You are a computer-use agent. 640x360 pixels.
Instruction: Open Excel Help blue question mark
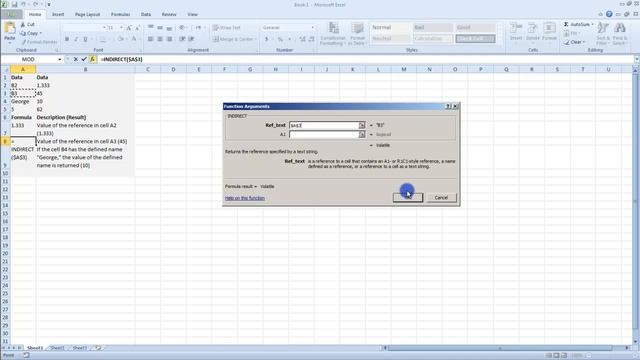609,14
